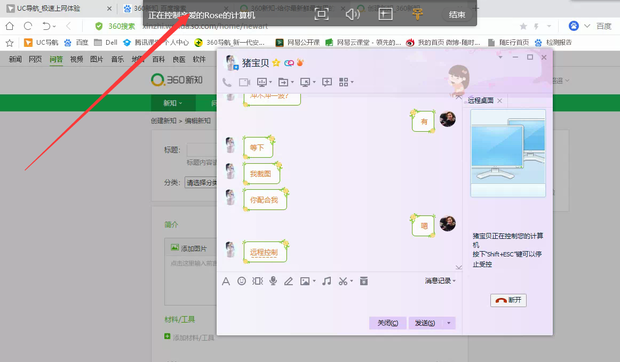Click the music note icon

[327, 281]
